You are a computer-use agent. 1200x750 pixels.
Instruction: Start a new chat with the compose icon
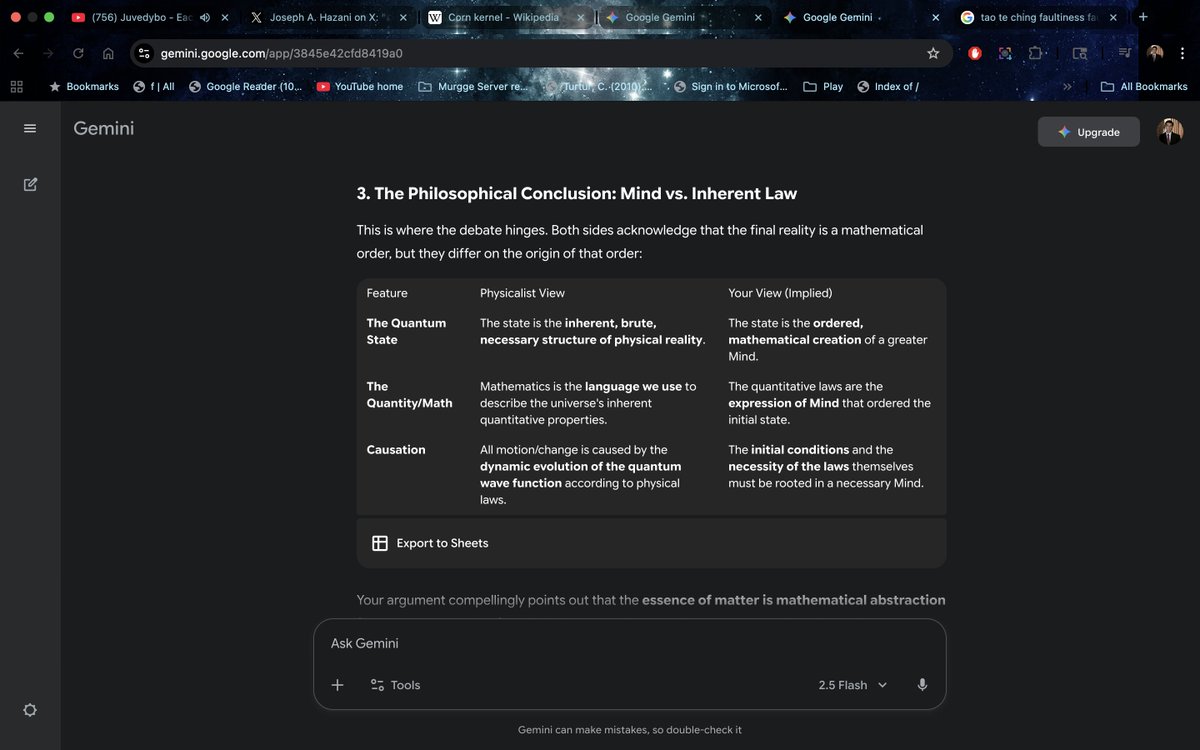pyautogui.click(x=30, y=184)
